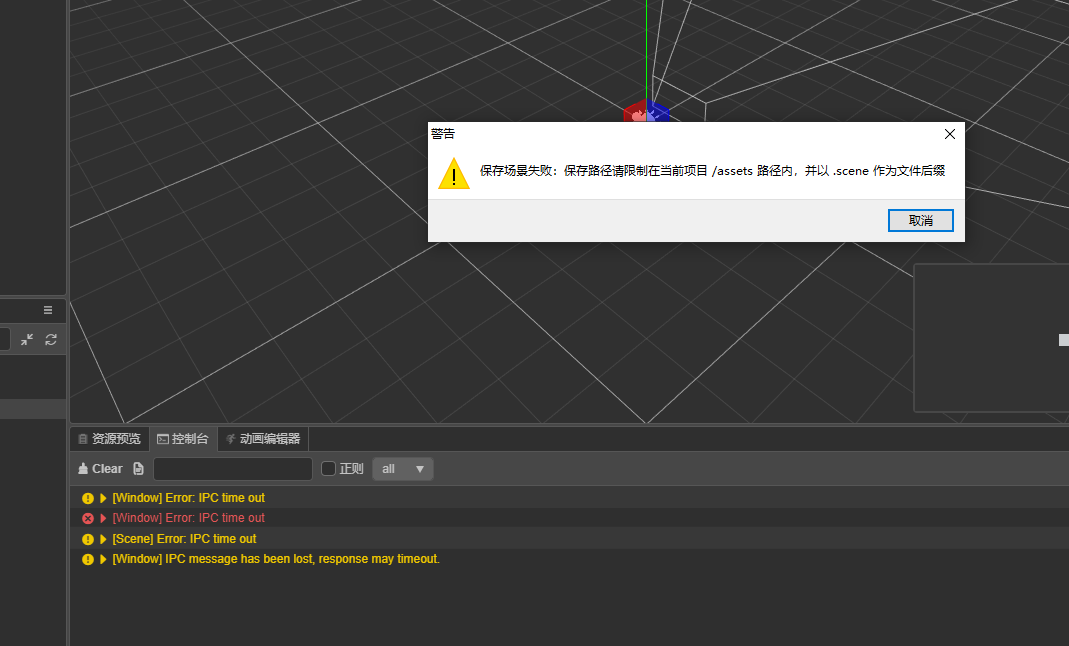The width and height of the screenshot is (1069, 646).
Task: Open the left panel hamburger menu
Action: 48,310
